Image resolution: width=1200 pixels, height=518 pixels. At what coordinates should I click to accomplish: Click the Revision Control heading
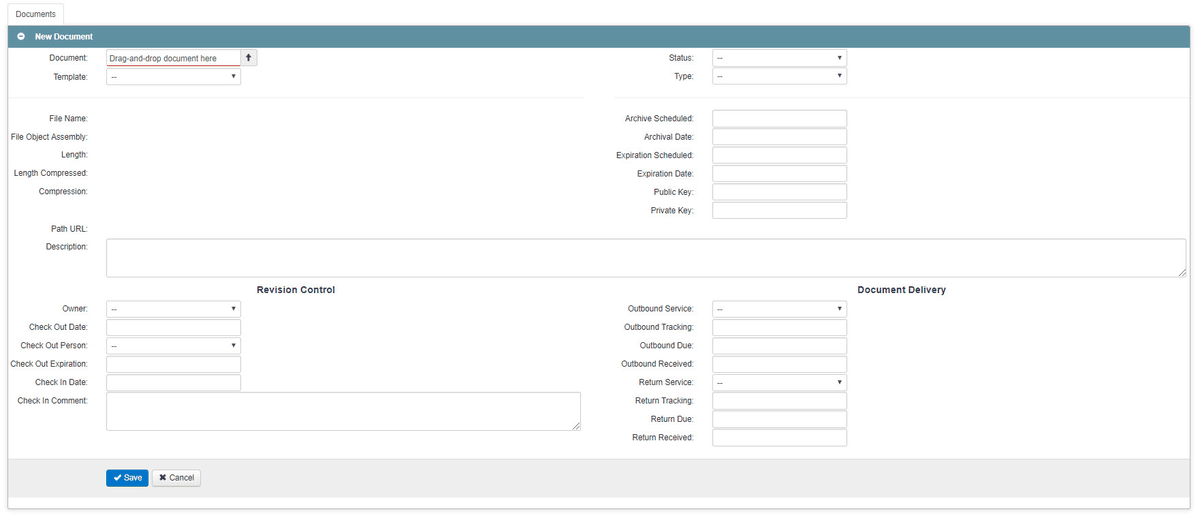click(296, 290)
